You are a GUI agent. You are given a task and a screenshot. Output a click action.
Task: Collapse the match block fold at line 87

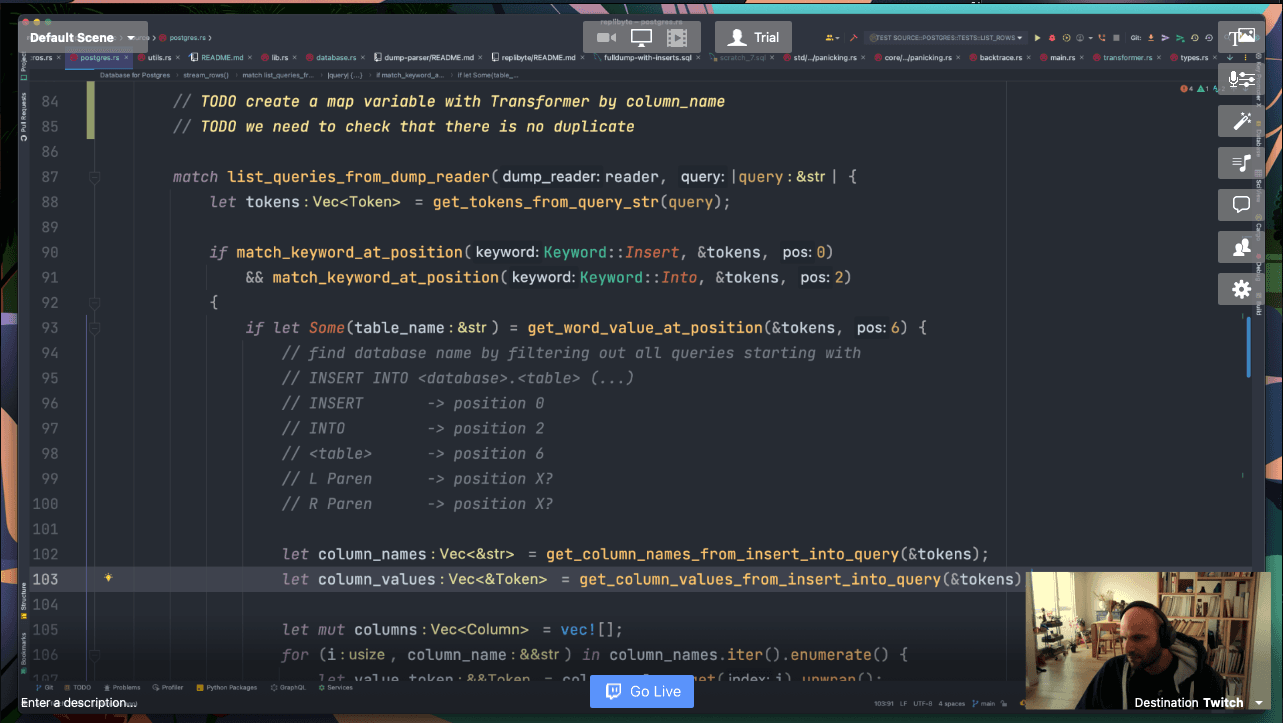click(x=93, y=177)
